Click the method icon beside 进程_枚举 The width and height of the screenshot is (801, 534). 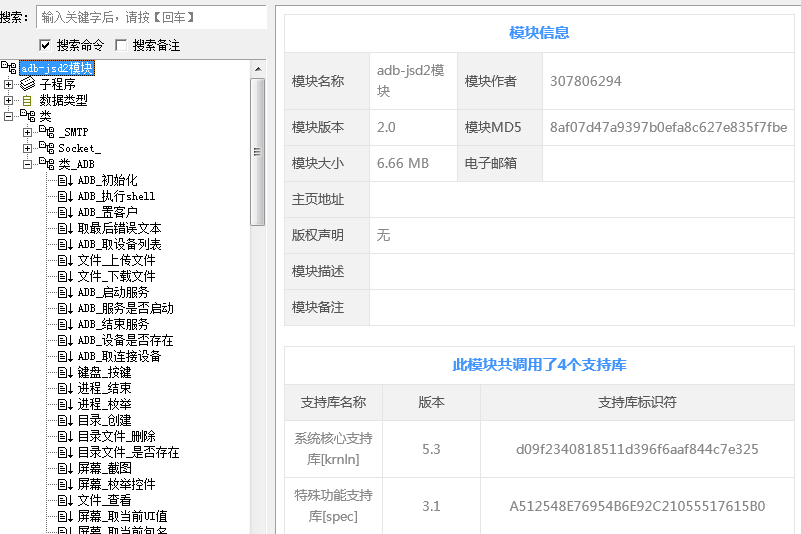coord(65,404)
